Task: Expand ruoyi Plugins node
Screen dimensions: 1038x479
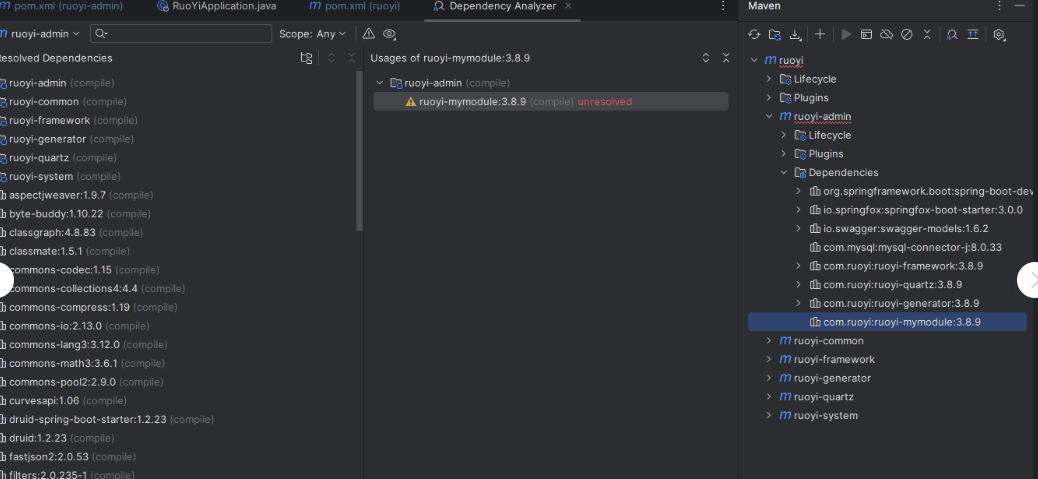Action: 769,98
